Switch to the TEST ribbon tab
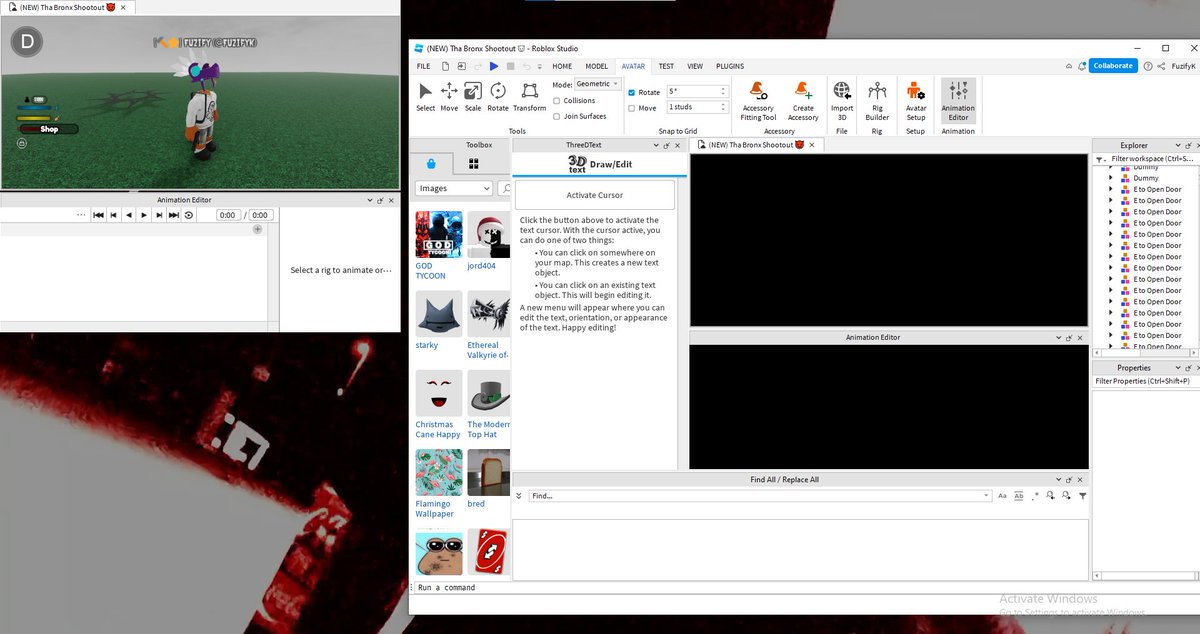 coord(666,66)
